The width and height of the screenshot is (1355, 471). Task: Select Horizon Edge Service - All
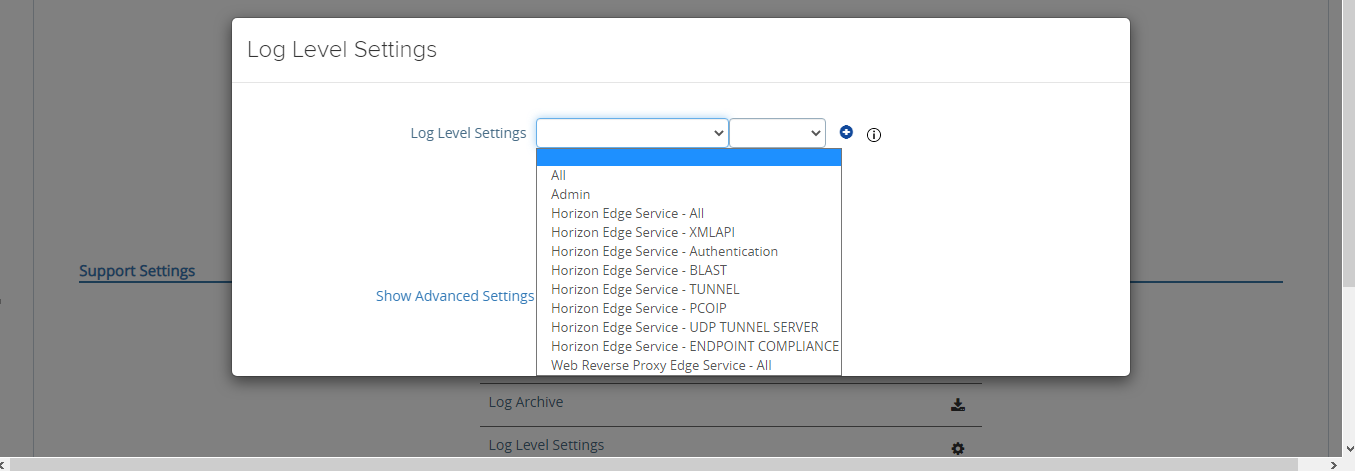coord(689,213)
